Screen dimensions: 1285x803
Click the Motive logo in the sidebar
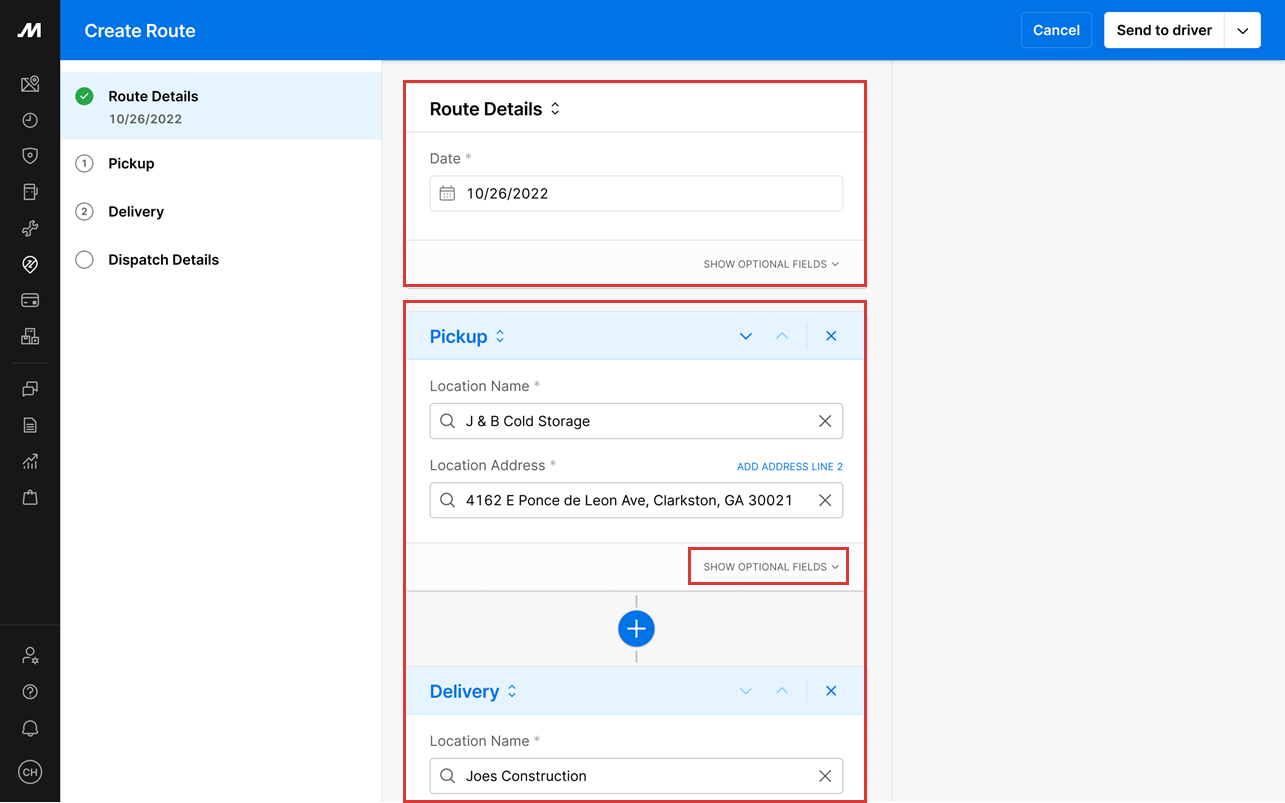click(30, 31)
